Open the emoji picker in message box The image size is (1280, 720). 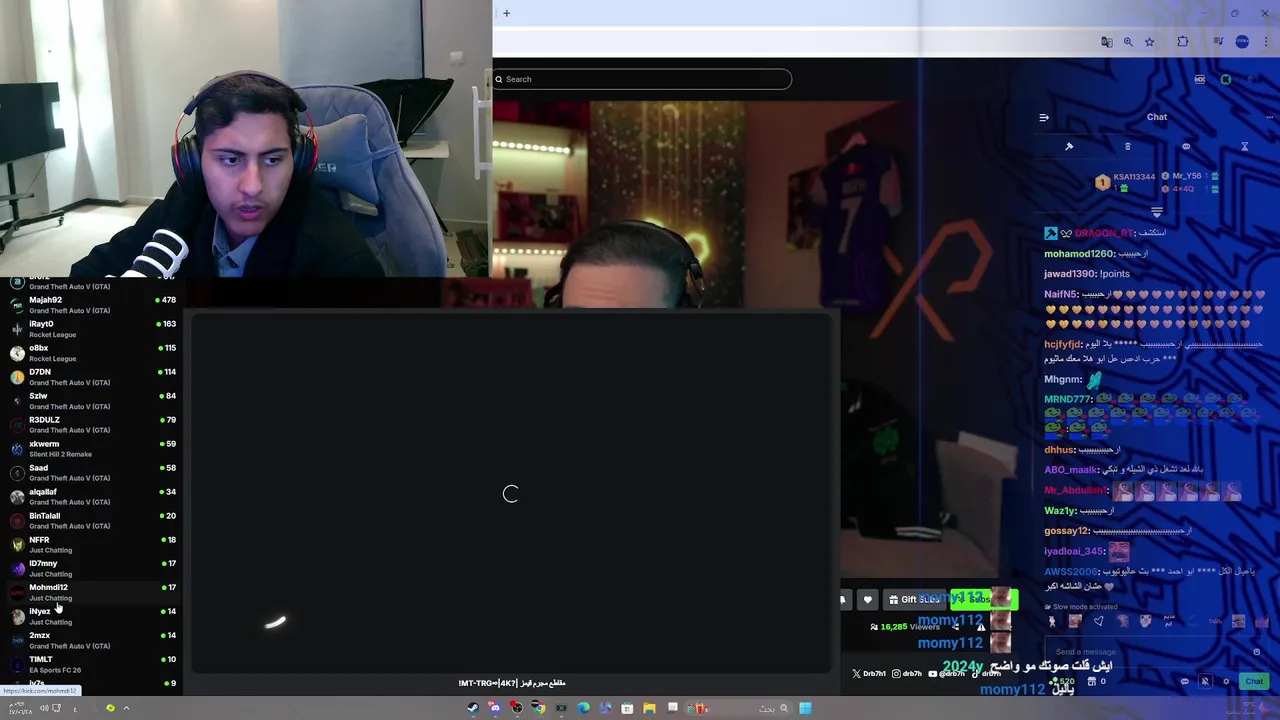pos(1257,651)
